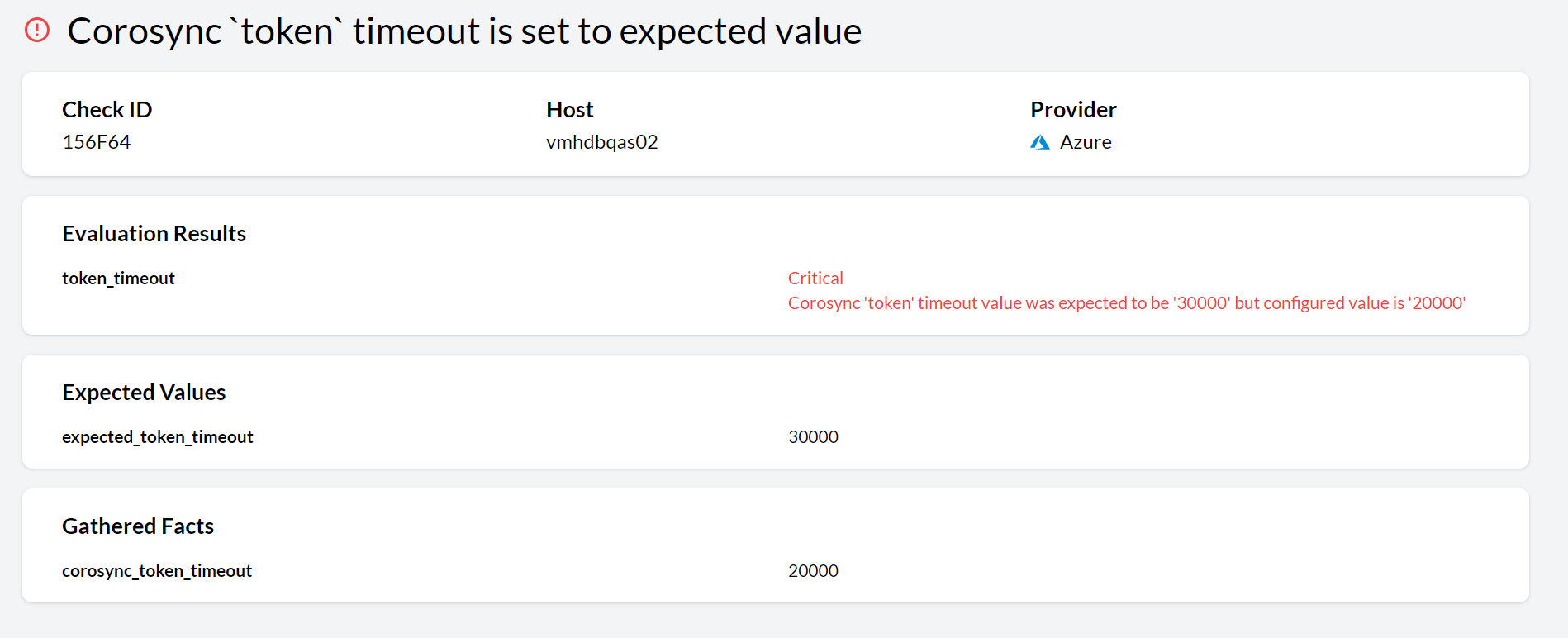Click the Provider label heading
Viewport: 1568px width, 638px height.
[1073, 110]
